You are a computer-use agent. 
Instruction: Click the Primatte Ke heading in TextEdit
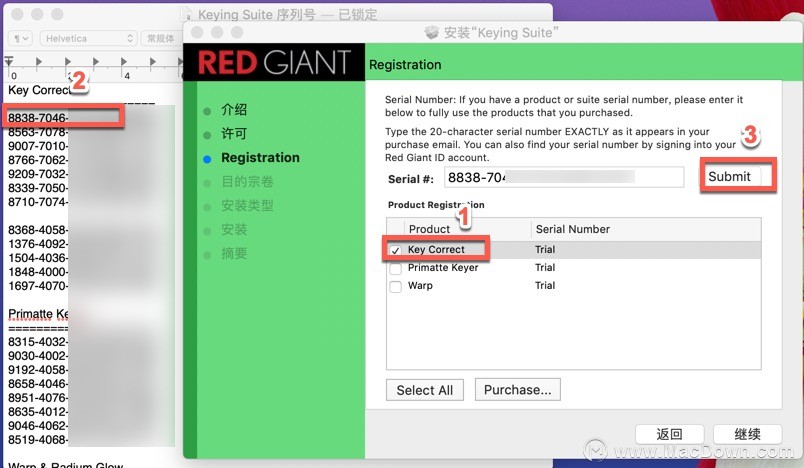point(38,314)
